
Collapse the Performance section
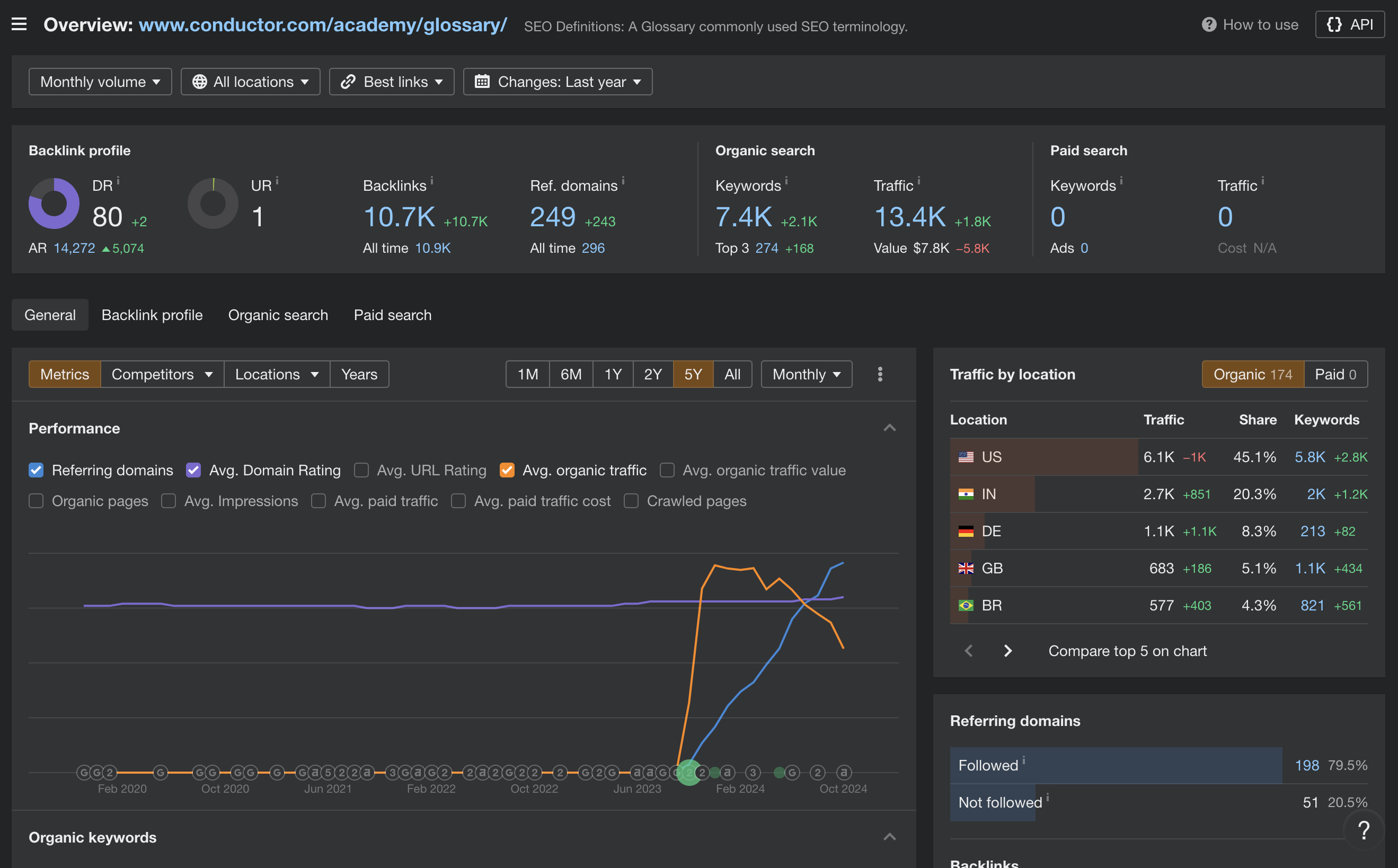(x=889, y=428)
